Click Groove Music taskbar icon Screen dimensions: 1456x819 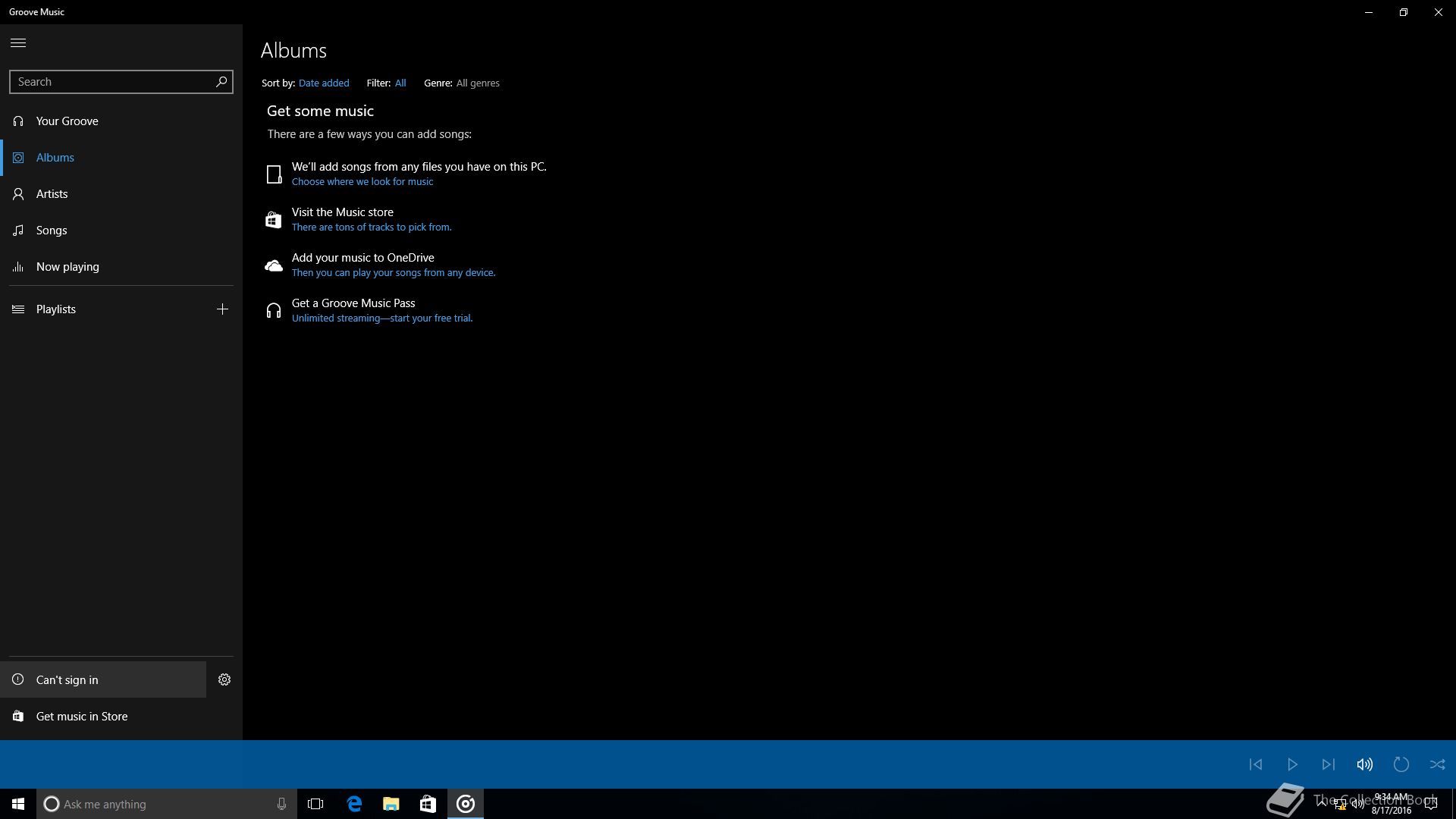(x=466, y=804)
